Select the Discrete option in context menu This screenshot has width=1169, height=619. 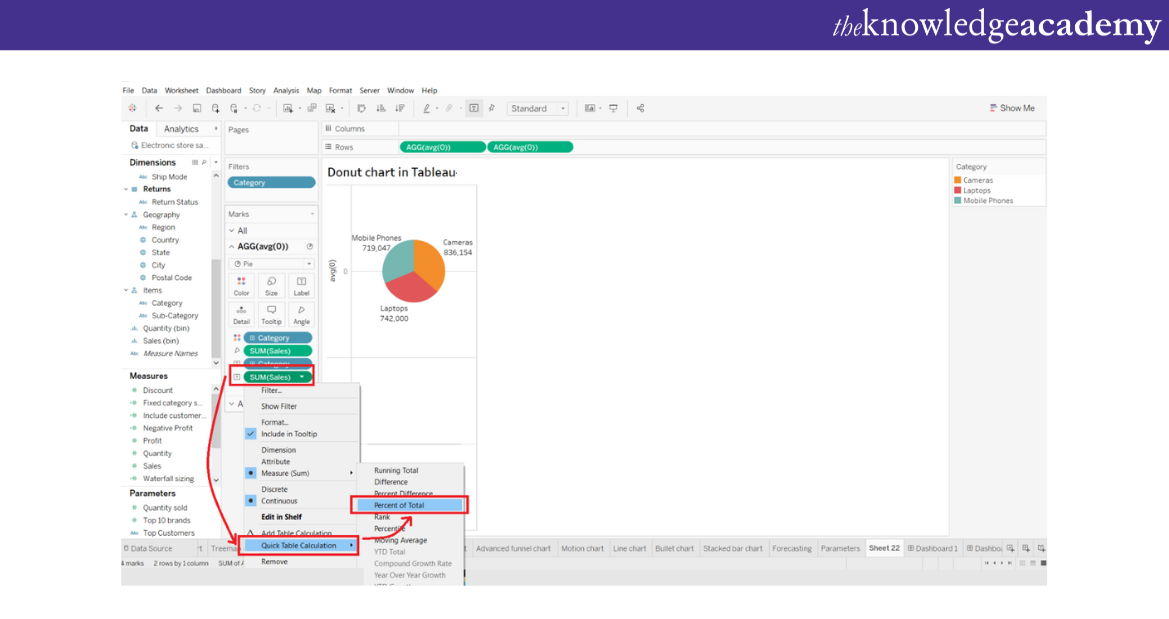(x=274, y=489)
